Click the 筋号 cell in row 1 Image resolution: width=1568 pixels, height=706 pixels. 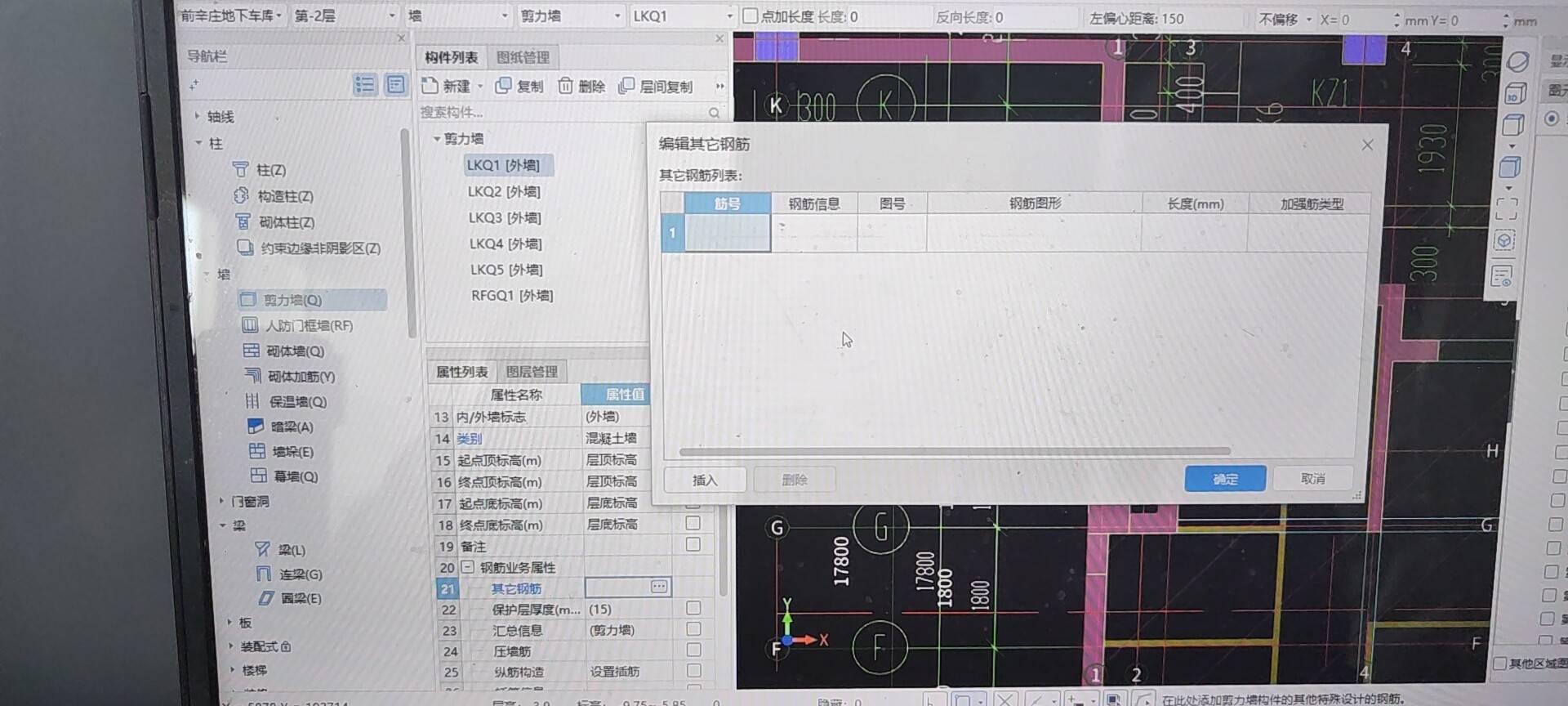[x=727, y=233]
